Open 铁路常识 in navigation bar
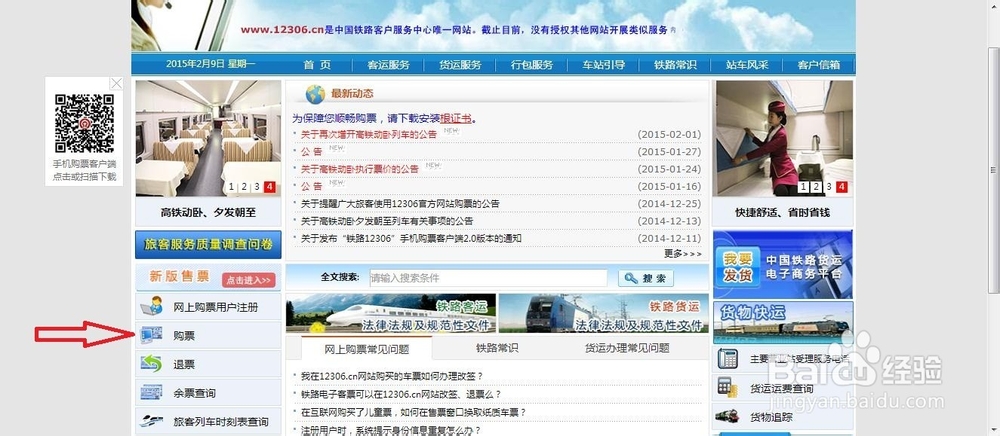This screenshot has height=436, width=1000. [675, 64]
